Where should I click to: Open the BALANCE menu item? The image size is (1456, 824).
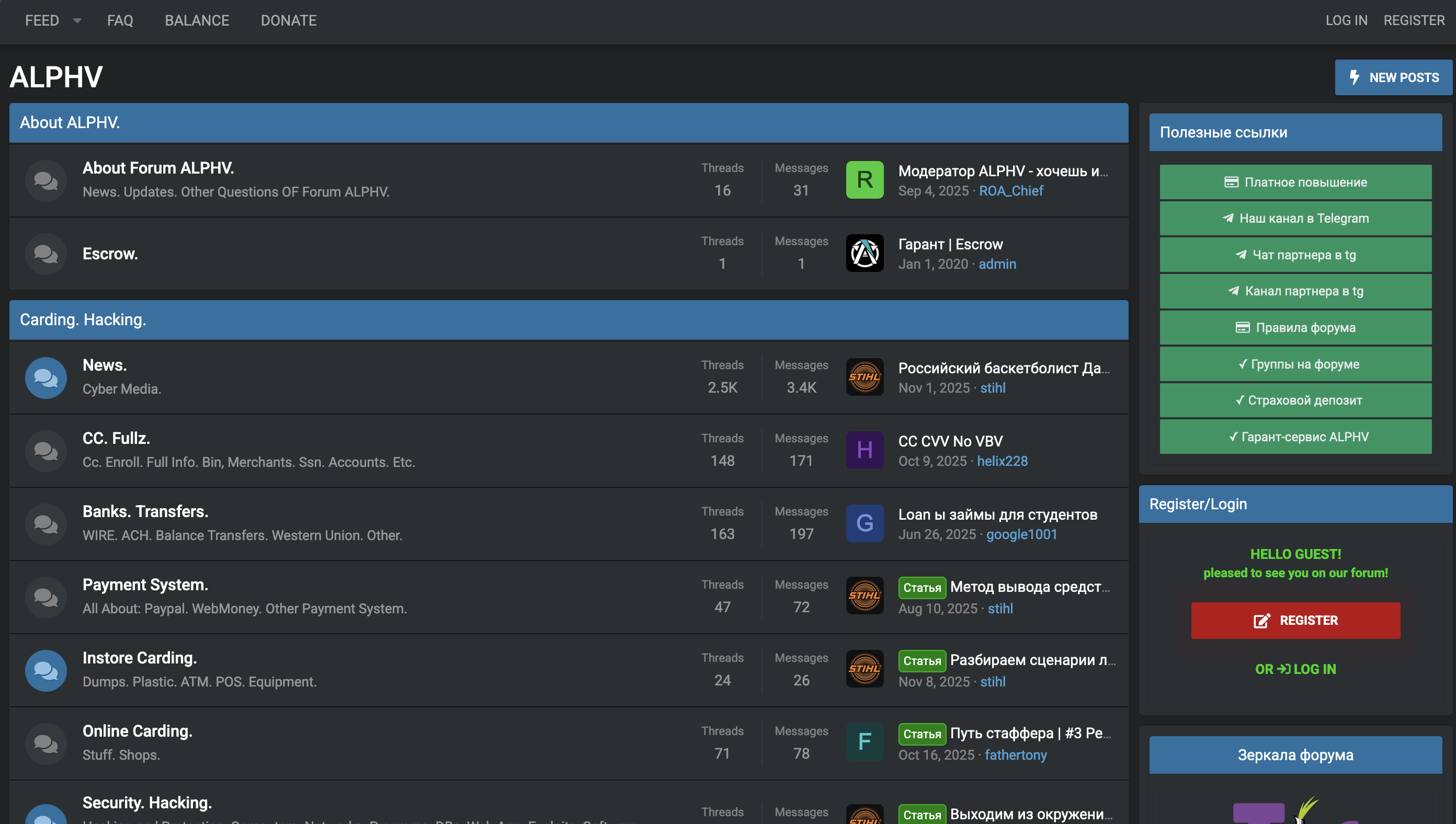pos(197,21)
